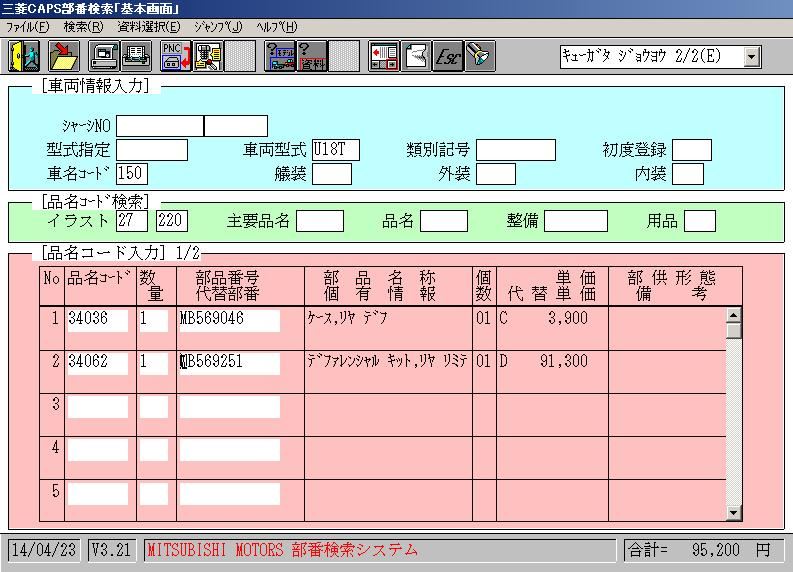Click row 1 quantity field

[154, 321]
